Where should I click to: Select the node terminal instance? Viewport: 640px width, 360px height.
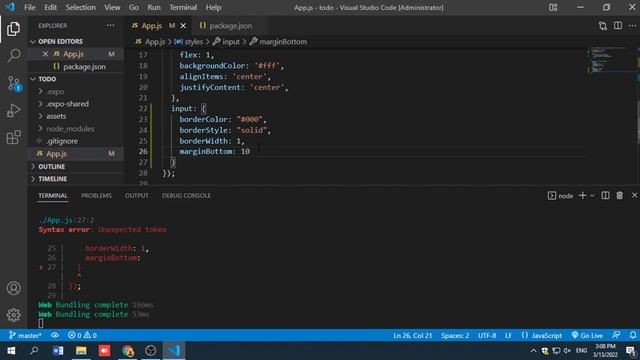point(560,196)
